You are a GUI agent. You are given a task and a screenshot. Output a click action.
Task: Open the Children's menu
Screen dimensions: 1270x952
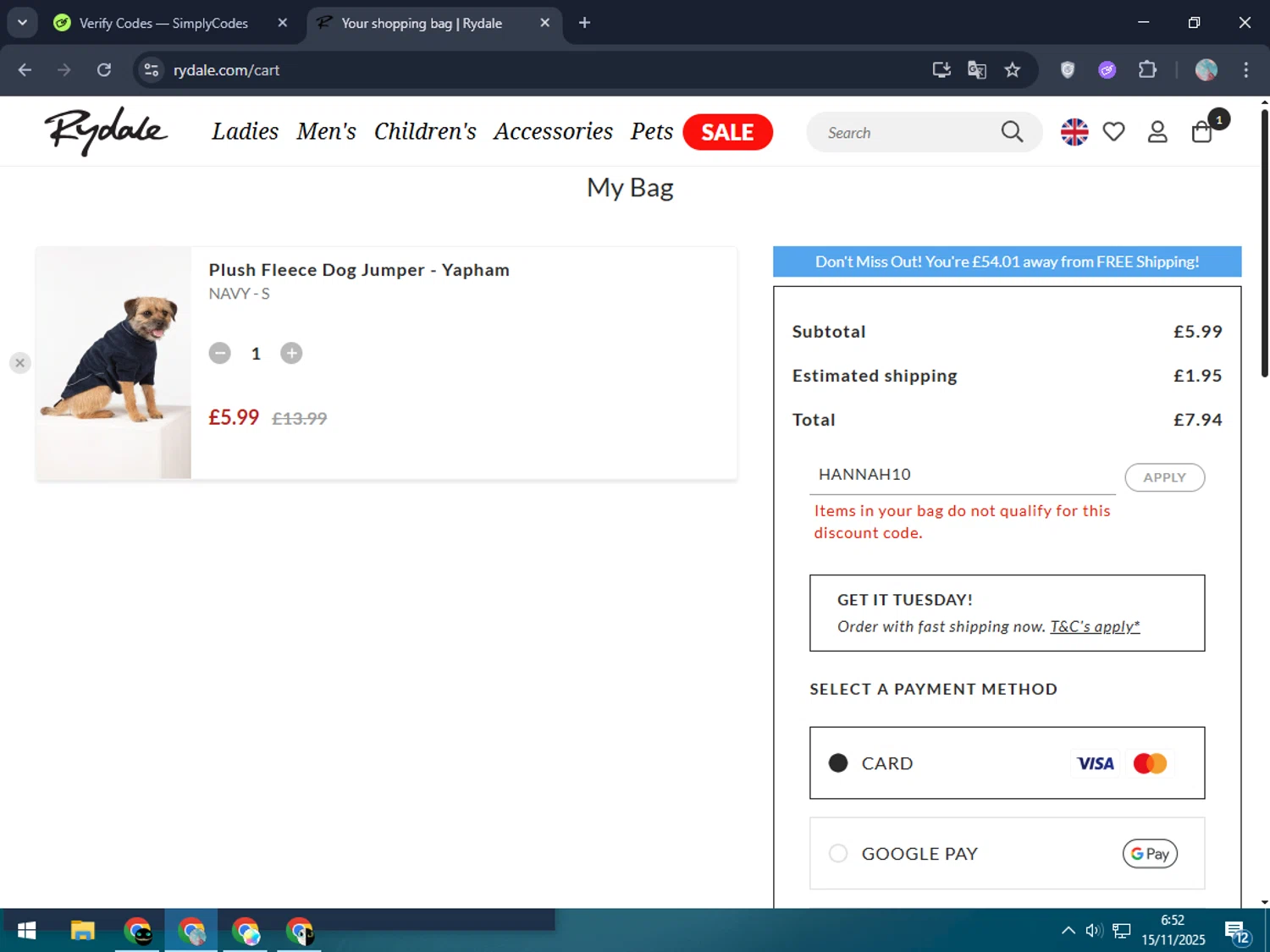click(x=425, y=131)
